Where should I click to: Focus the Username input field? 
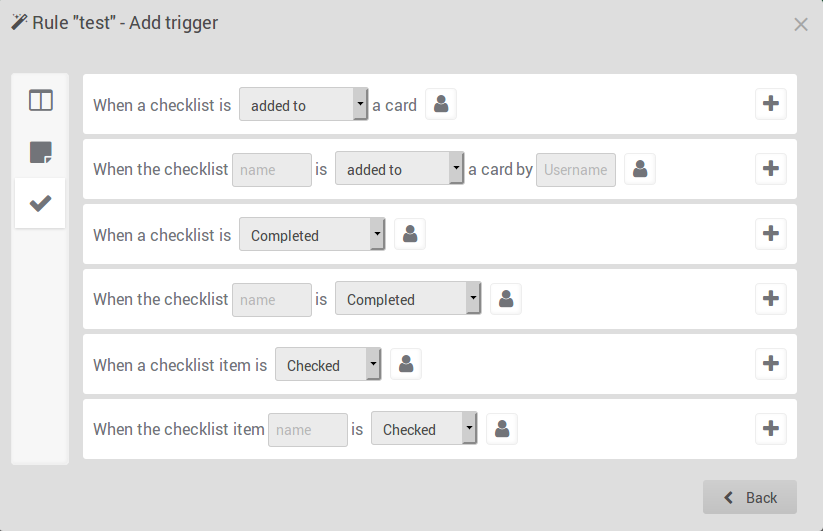(576, 169)
